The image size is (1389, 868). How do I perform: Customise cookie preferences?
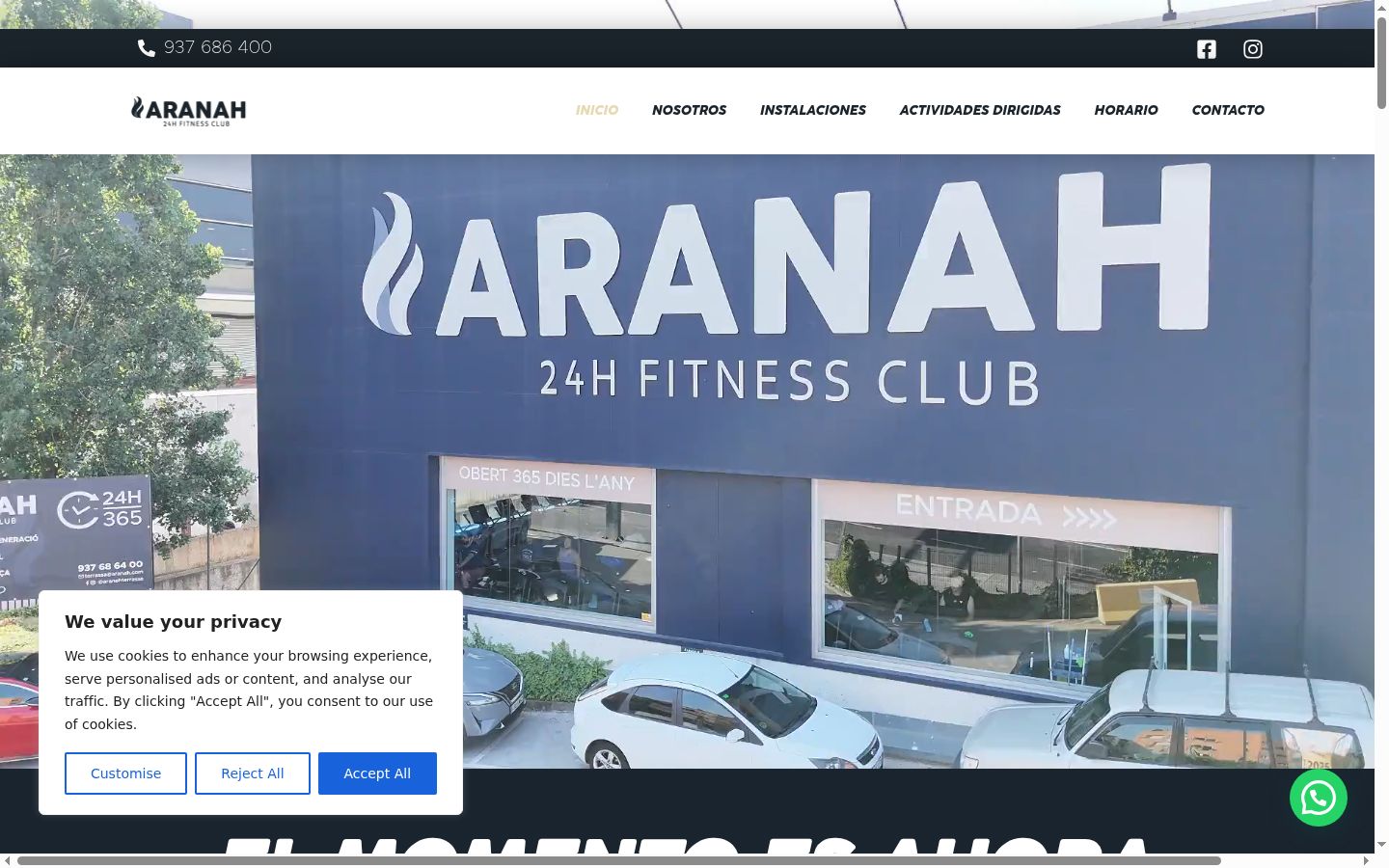125,773
